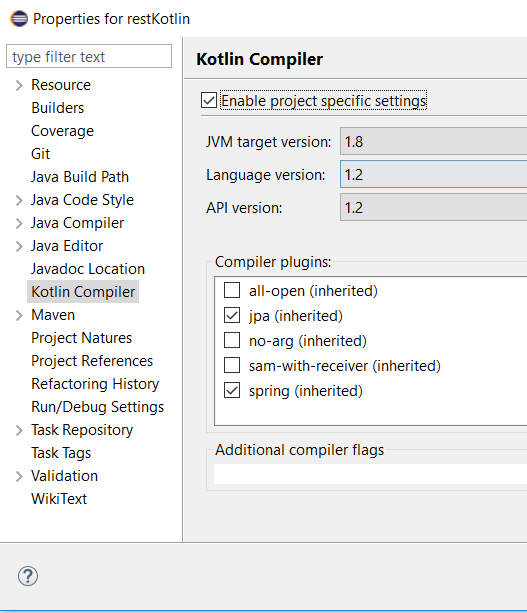Select Coverage in the properties tree
Image resolution: width=527 pixels, height=613 pixels.
coord(63,131)
